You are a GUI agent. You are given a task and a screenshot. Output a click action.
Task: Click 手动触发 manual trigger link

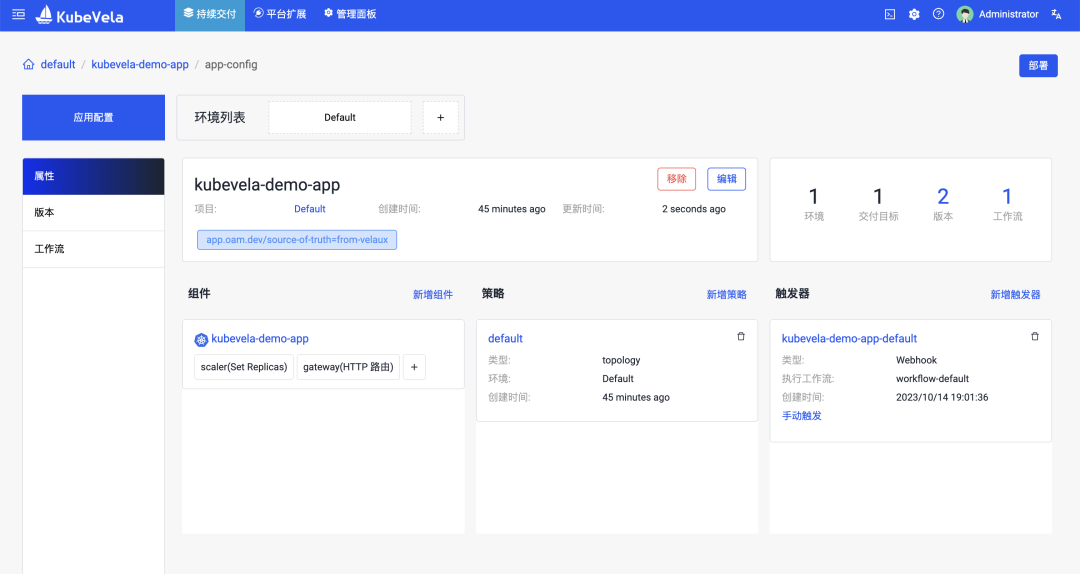802,416
